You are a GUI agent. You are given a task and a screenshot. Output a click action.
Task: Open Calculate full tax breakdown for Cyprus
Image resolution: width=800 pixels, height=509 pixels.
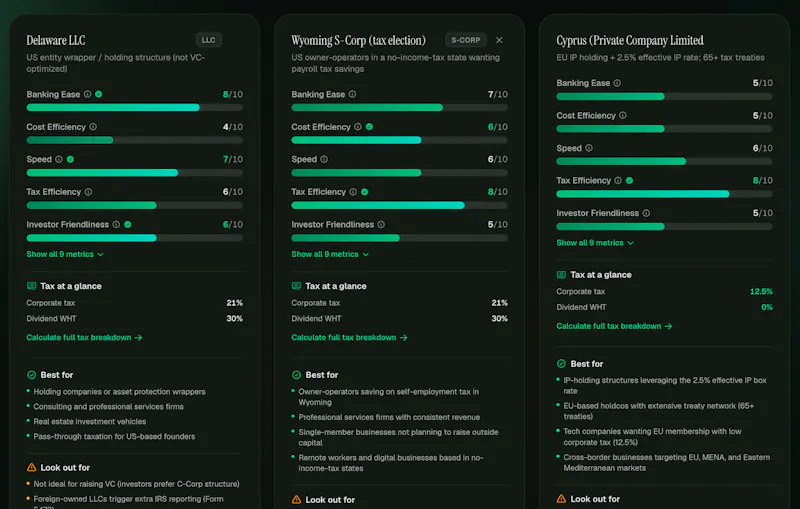(614, 326)
